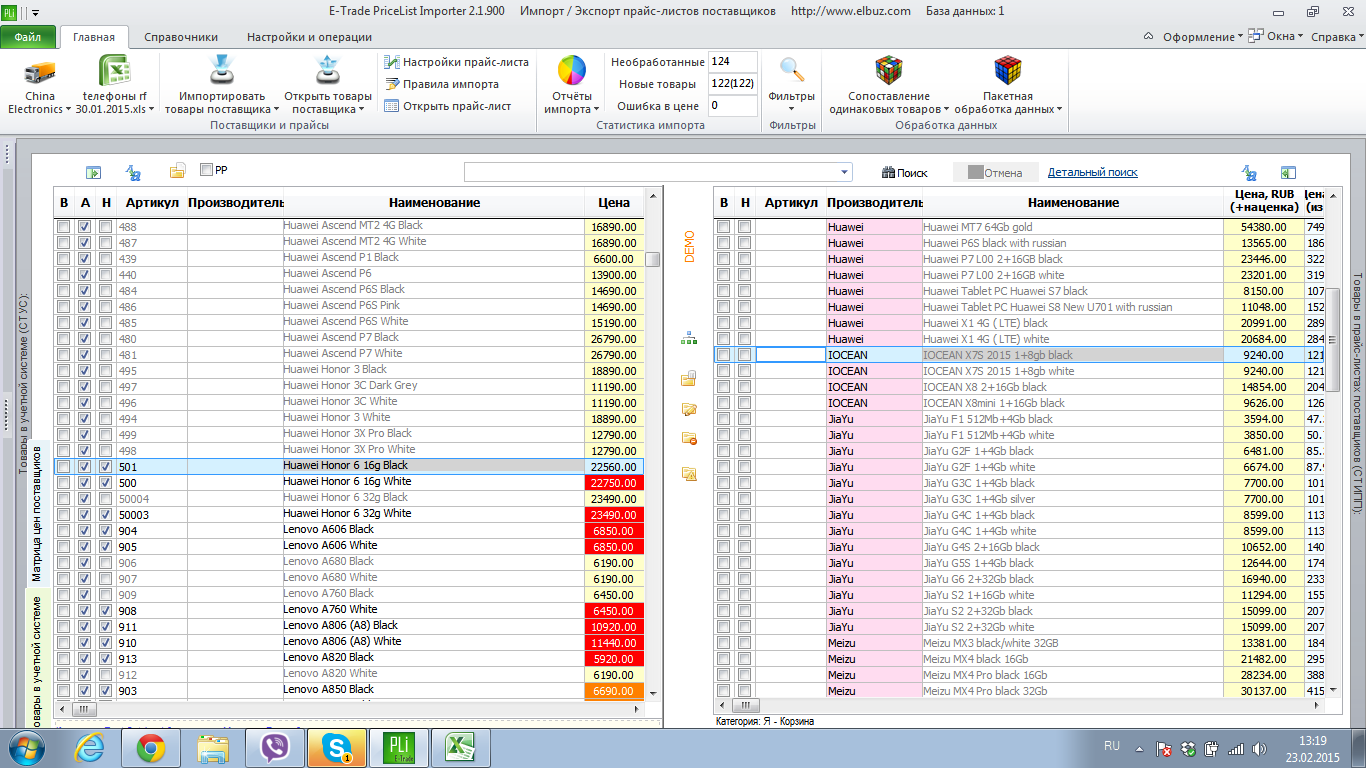Uncheck the А checkbox for article 904
Screen dimensions: 1366x768
click(85, 531)
